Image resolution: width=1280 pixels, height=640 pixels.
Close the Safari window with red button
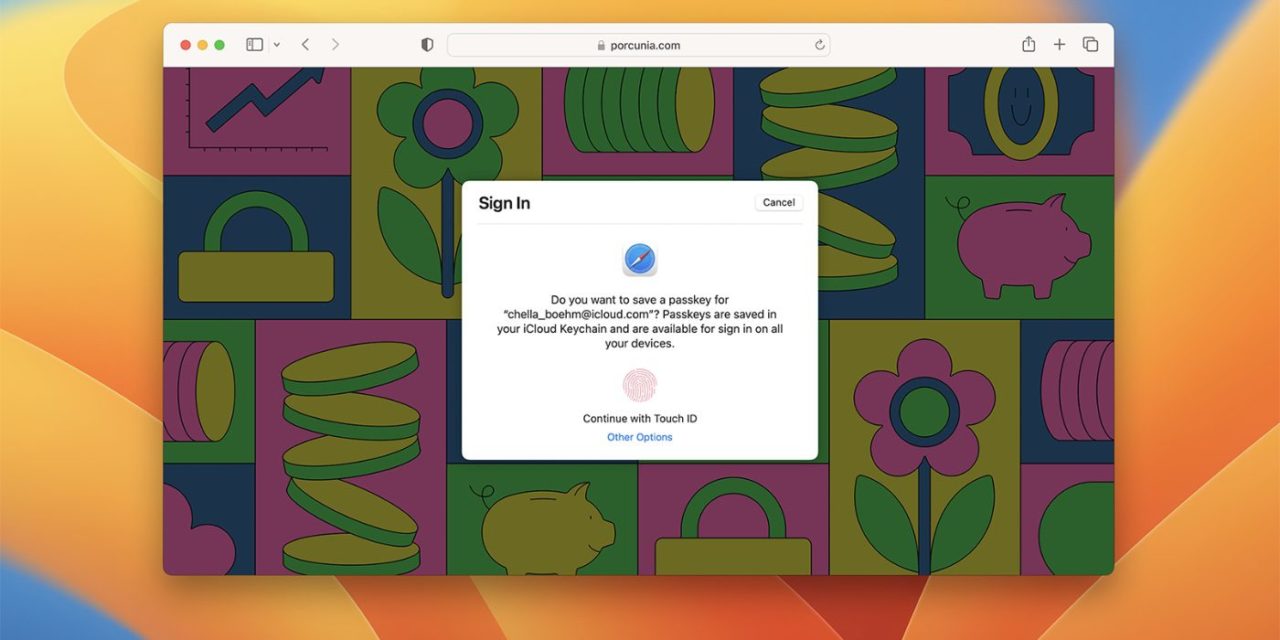tap(185, 45)
